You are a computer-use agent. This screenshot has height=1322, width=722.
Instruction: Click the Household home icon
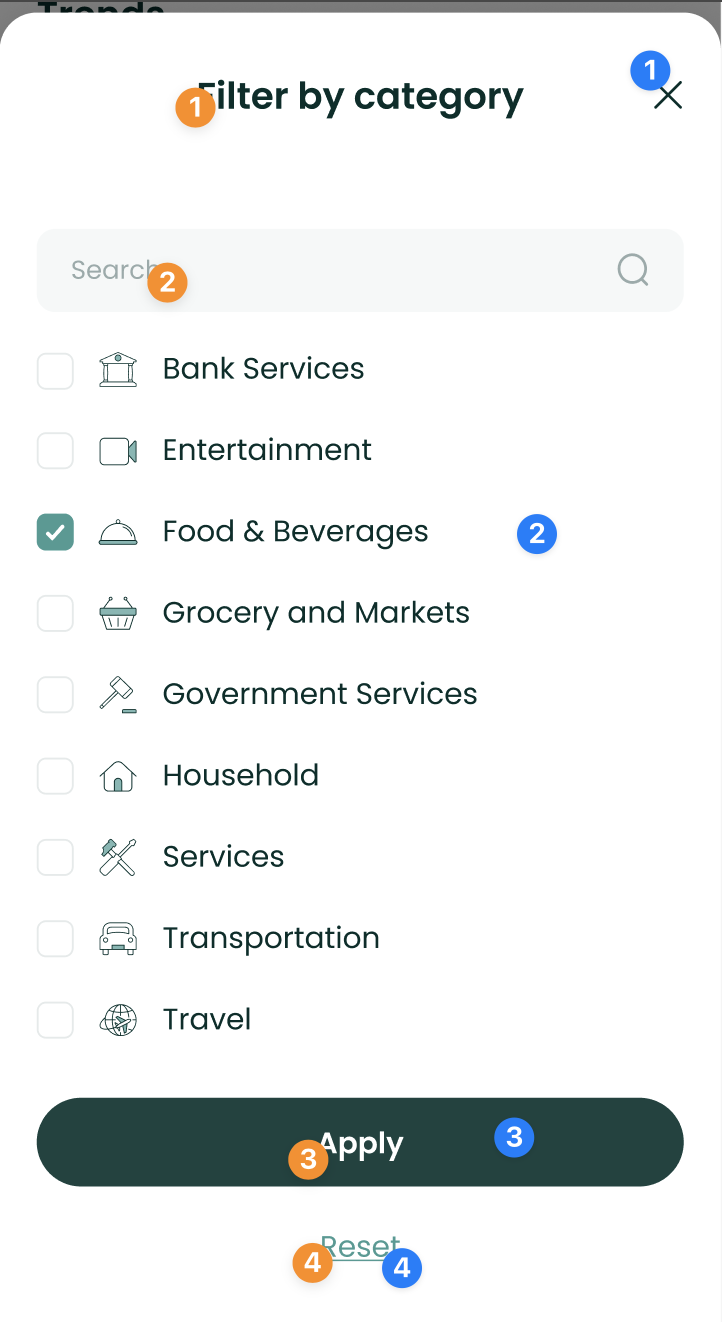click(118, 776)
